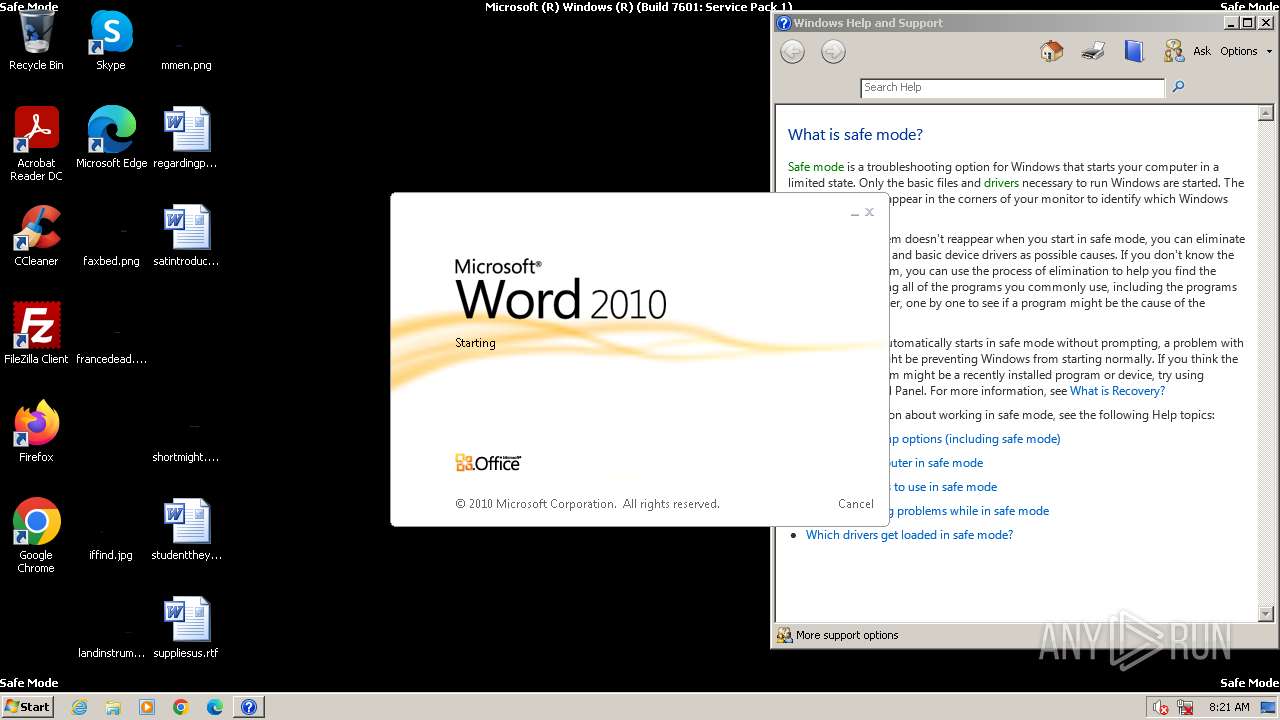Click the volume tray icon
1280x720 pixels.
(1160, 707)
